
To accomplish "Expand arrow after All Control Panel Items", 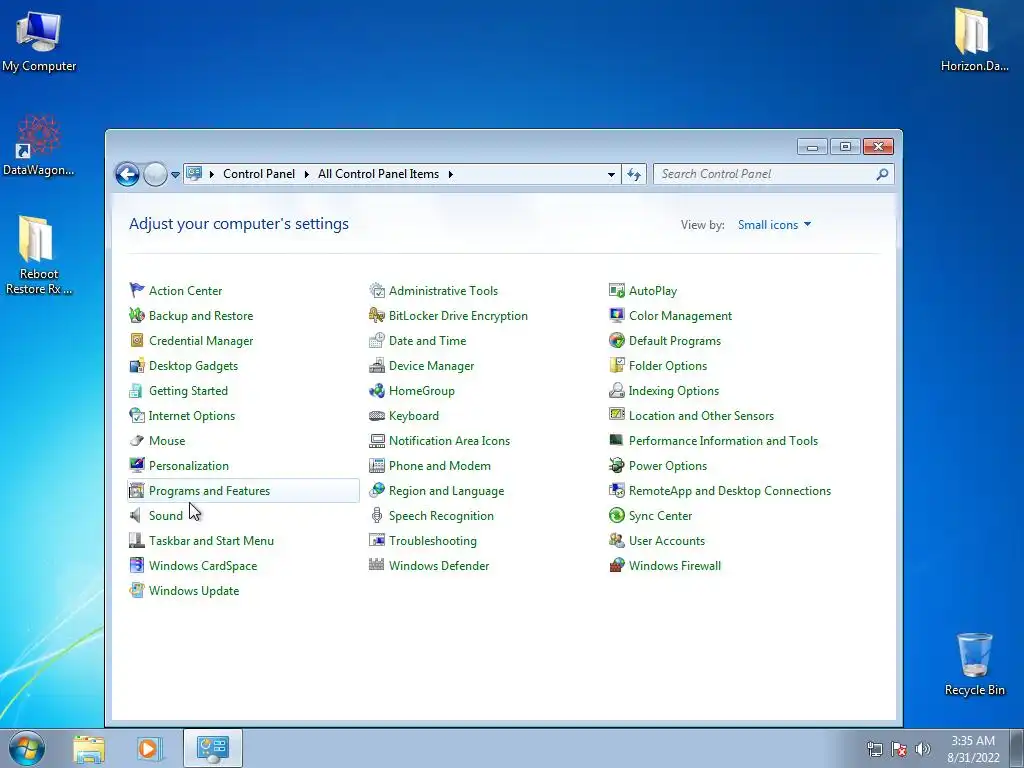I will [x=451, y=174].
